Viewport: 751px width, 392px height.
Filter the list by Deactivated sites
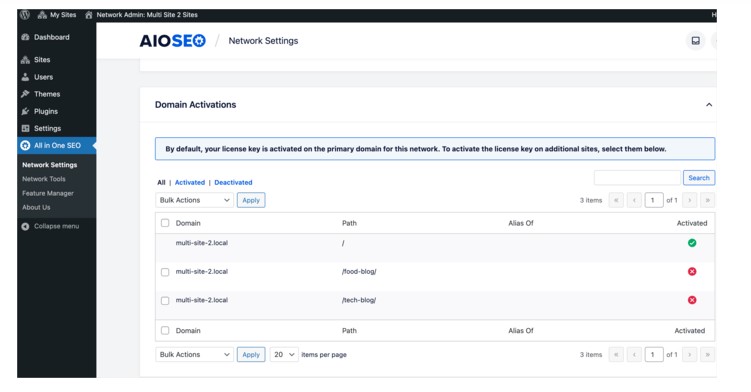[x=233, y=183]
